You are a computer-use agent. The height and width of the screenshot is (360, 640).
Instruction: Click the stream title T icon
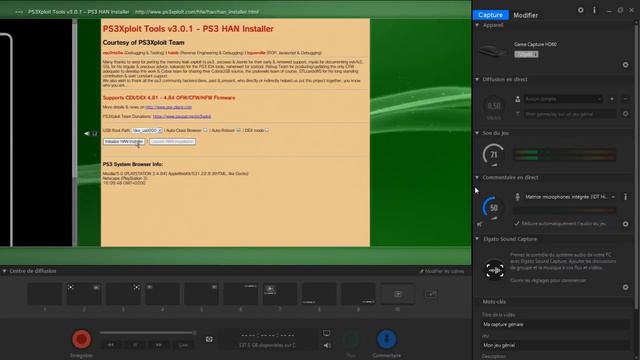(x=518, y=114)
